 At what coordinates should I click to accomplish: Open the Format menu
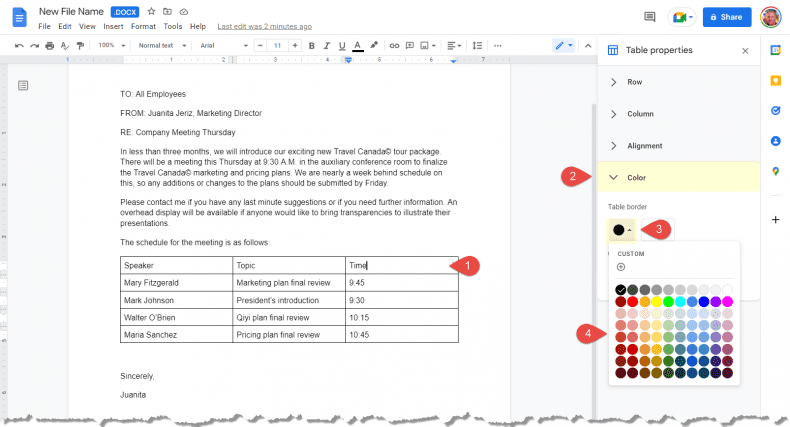(x=143, y=26)
